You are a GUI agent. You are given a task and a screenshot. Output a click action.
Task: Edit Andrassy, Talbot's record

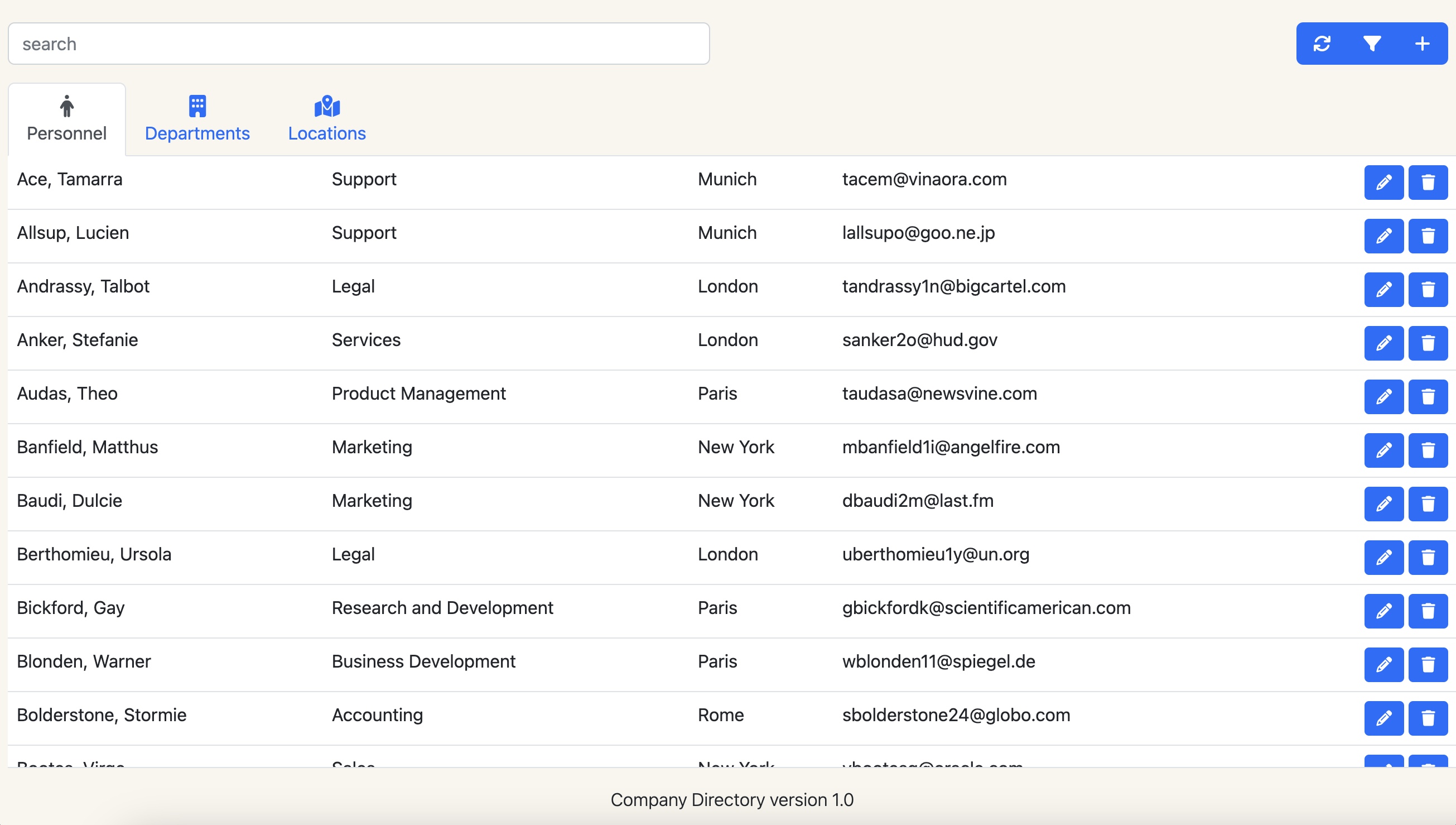pos(1383,290)
